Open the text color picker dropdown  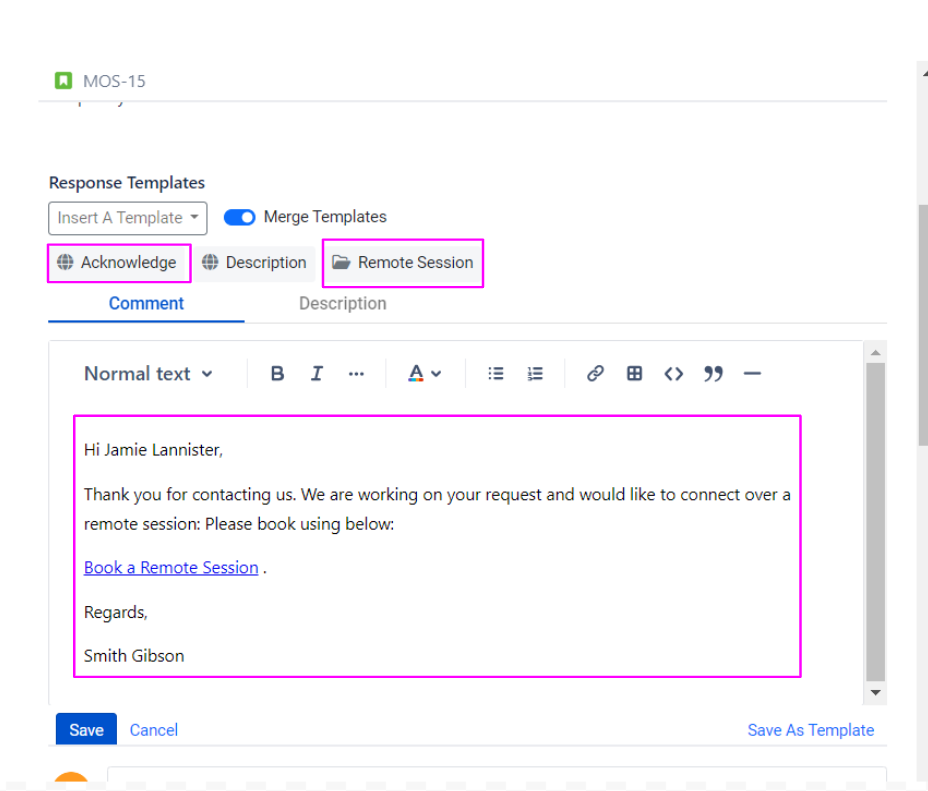(424, 374)
